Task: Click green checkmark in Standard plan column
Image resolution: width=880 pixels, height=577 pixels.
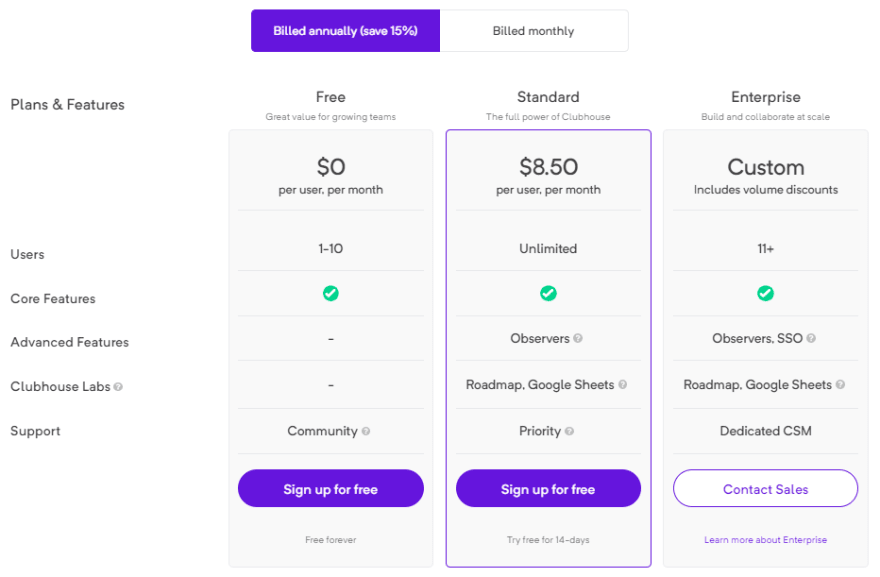Action: 548,293
